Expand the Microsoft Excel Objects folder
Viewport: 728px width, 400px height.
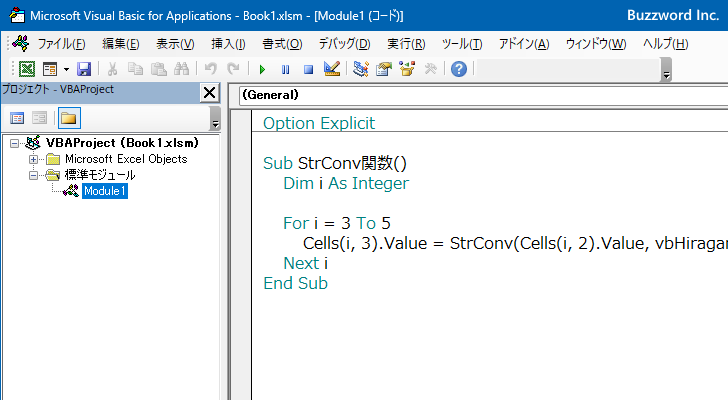tap(33, 160)
